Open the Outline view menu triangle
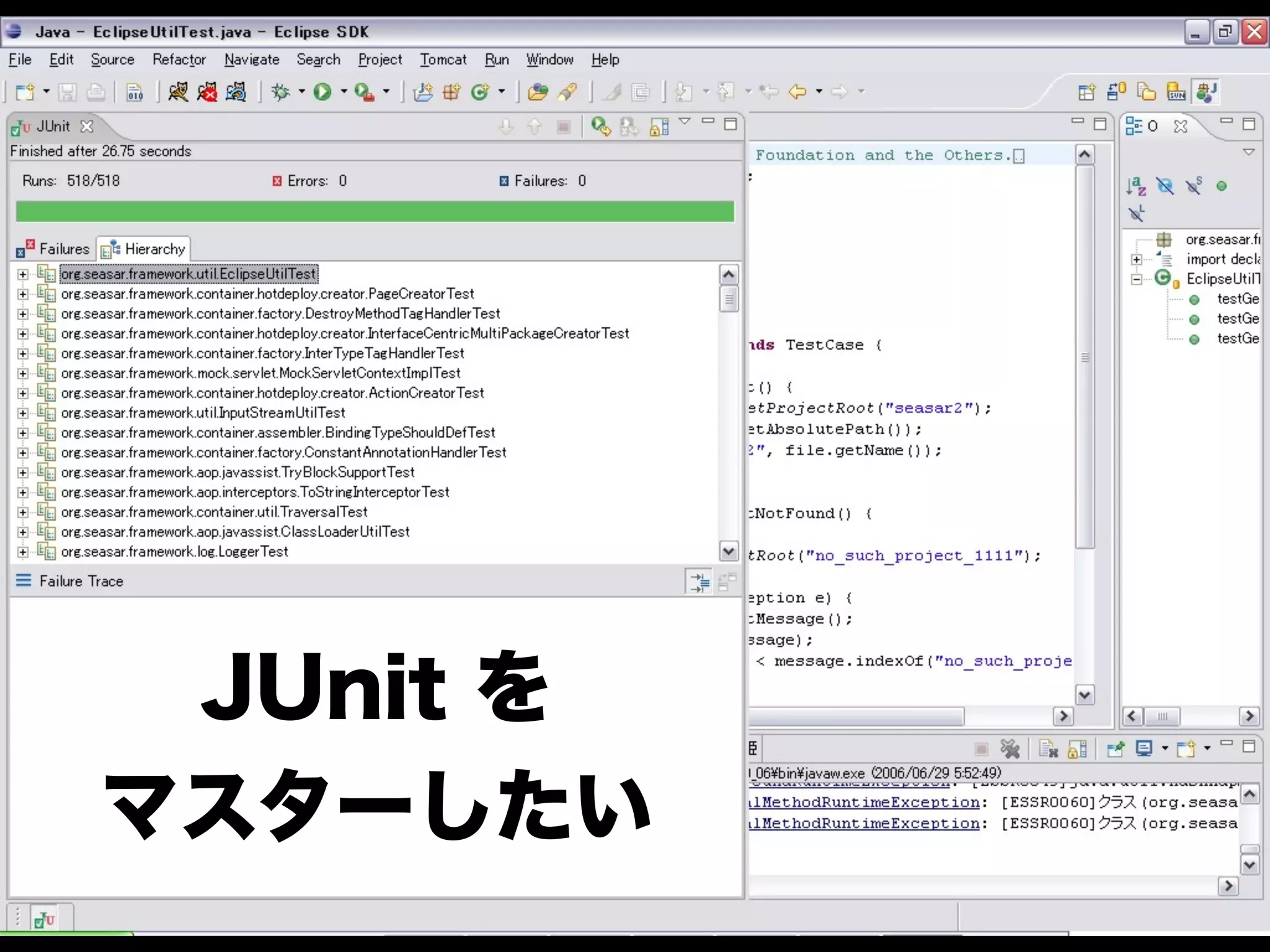Image resolution: width=1270 pixels, height=952 pixels. click(x=1249, y=152)
